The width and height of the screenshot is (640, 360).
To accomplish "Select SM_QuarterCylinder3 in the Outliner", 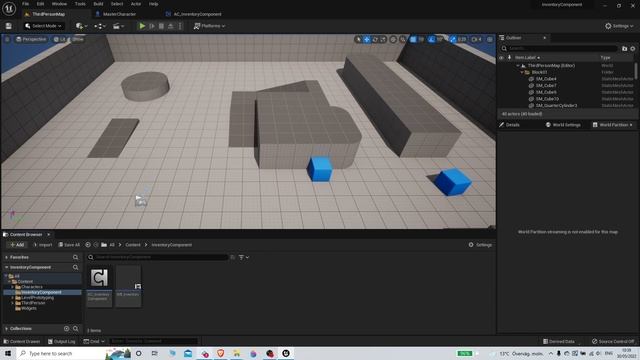I will [556, 105].
